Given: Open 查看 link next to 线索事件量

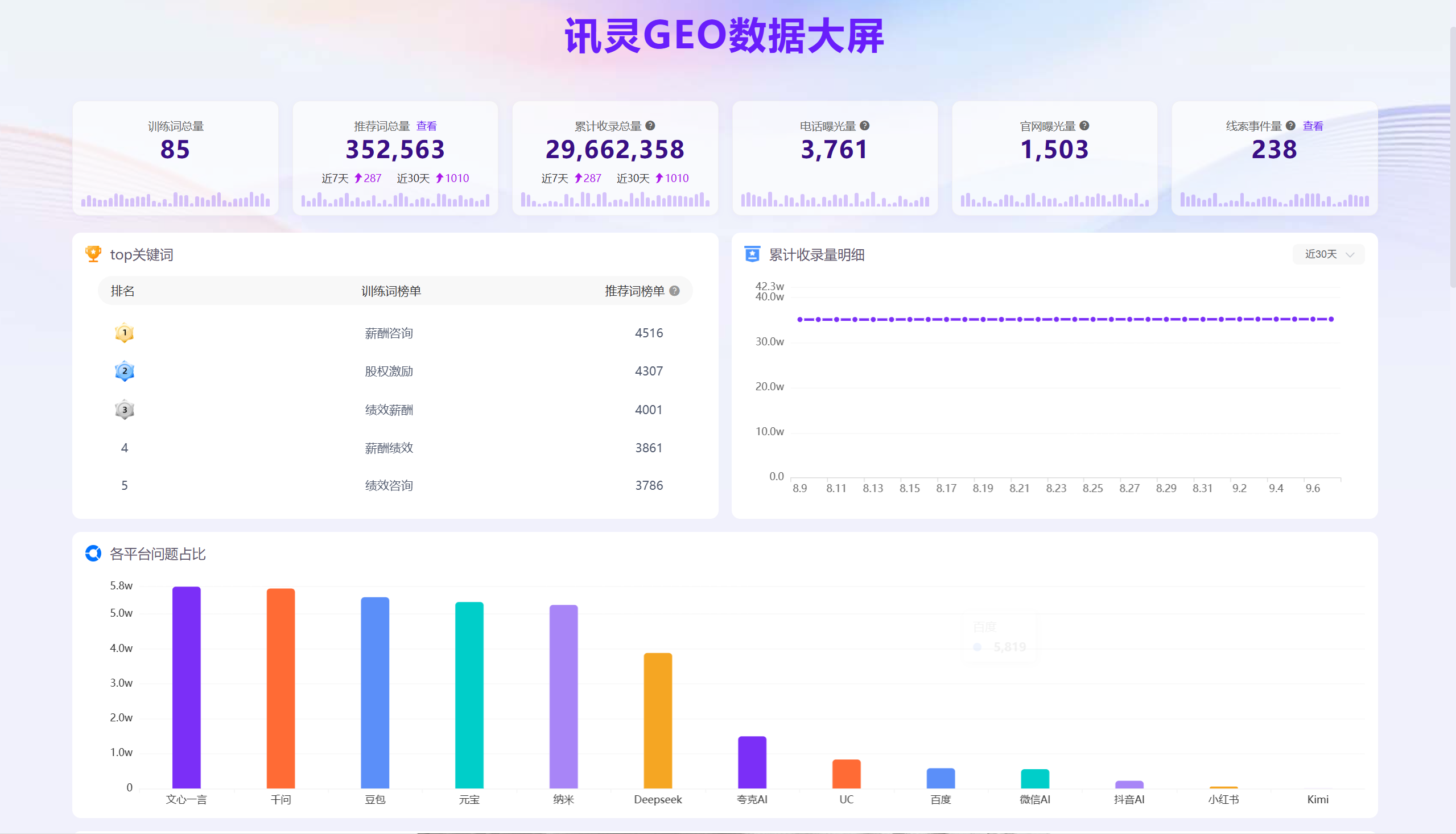Looking at the screenshot, I should 1313,126.
